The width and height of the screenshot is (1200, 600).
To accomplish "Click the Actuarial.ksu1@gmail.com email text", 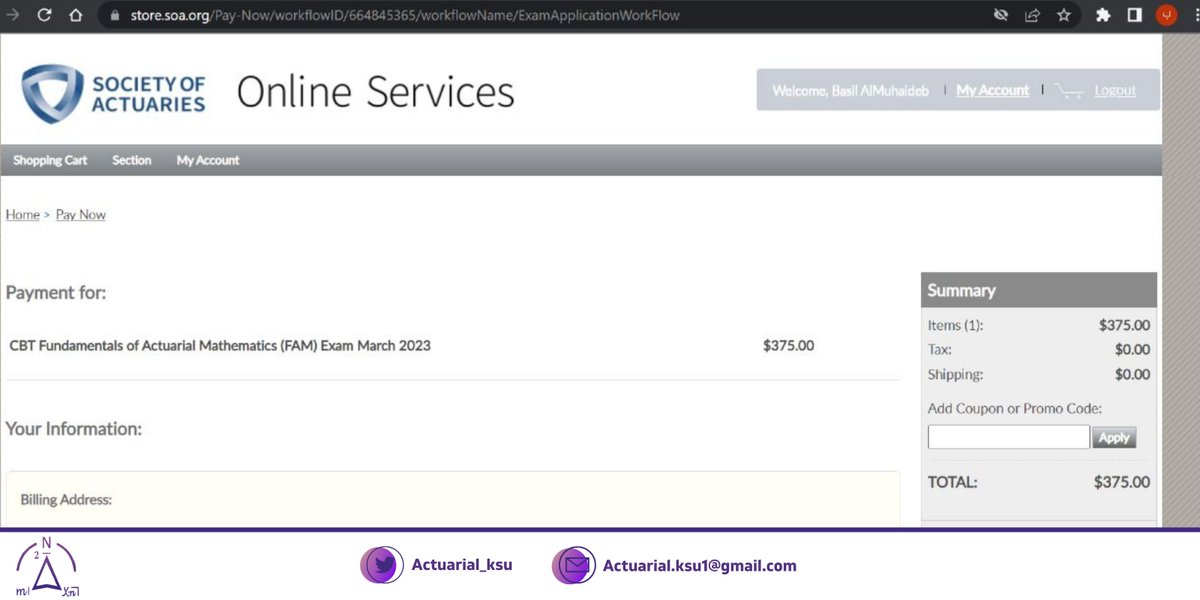I will click(x=700, y=565).
